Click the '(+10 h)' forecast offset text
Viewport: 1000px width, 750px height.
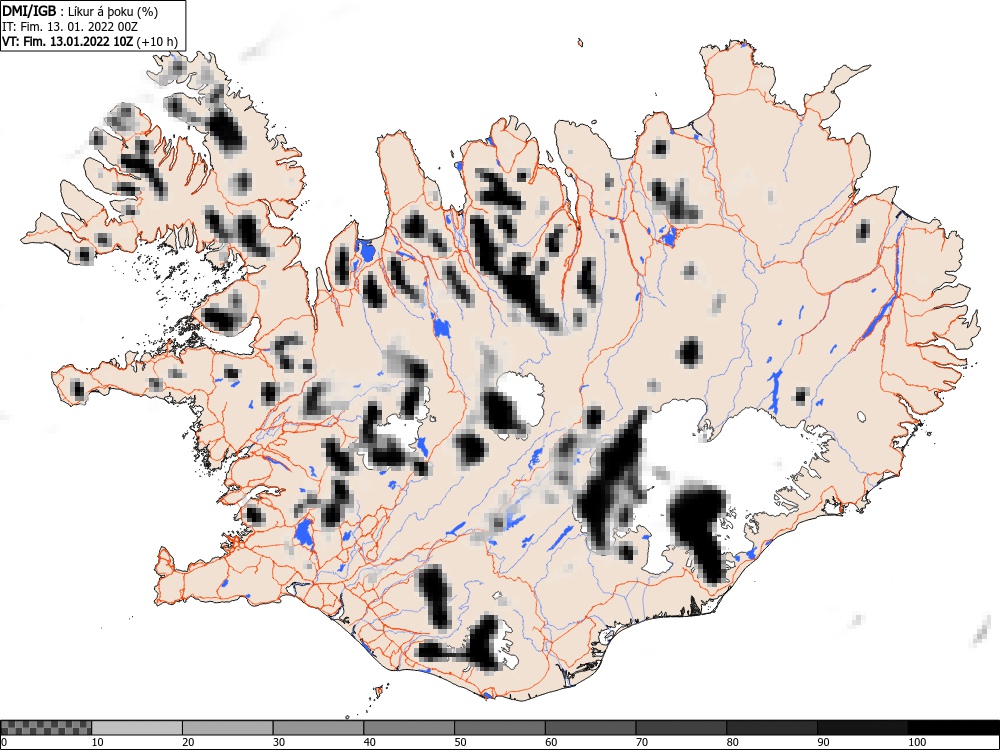(x=158, y=42)
